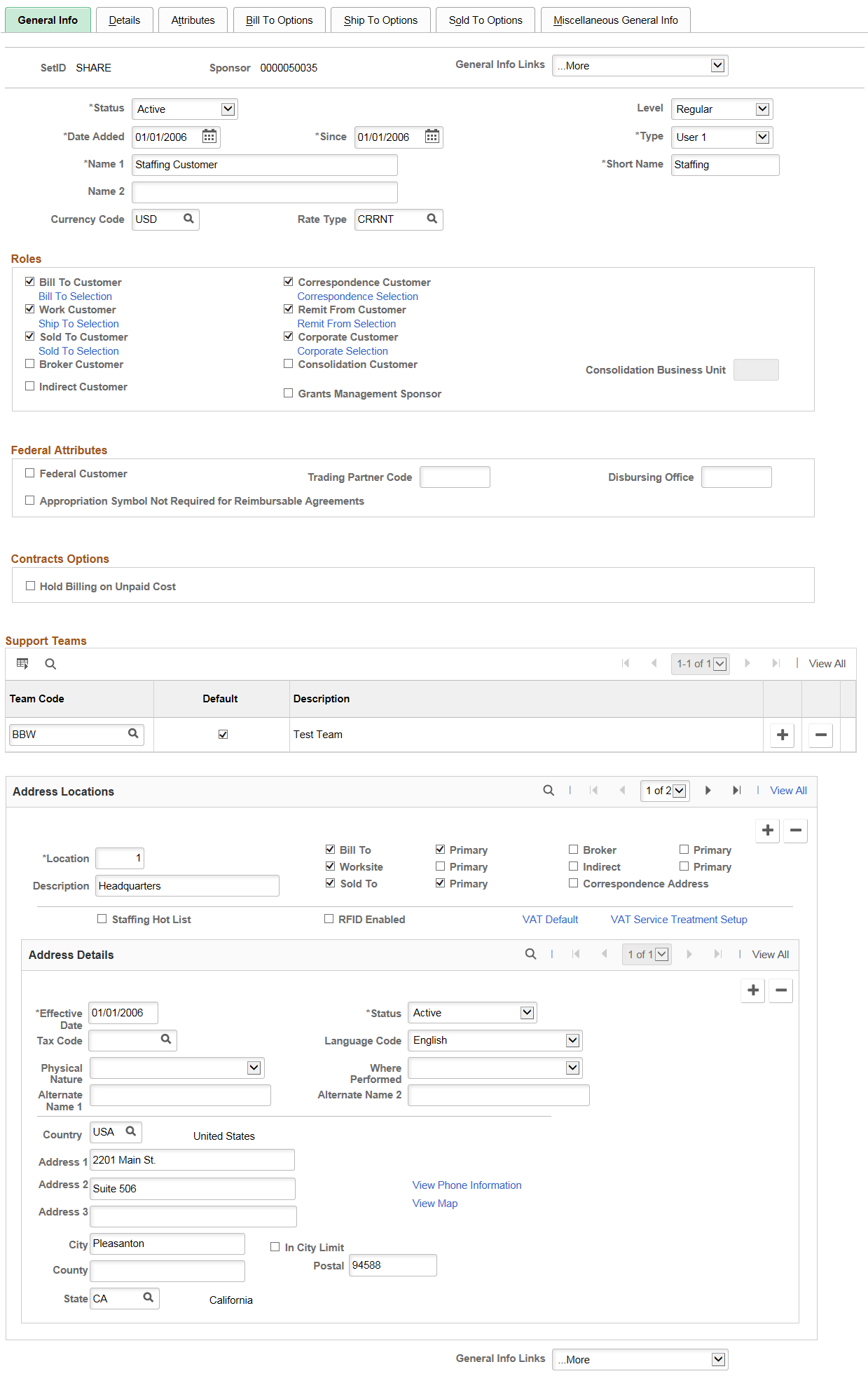This screenshot has width=868, height=1376.
Task: Open top General Info Links dropdown
Action: 640,65
